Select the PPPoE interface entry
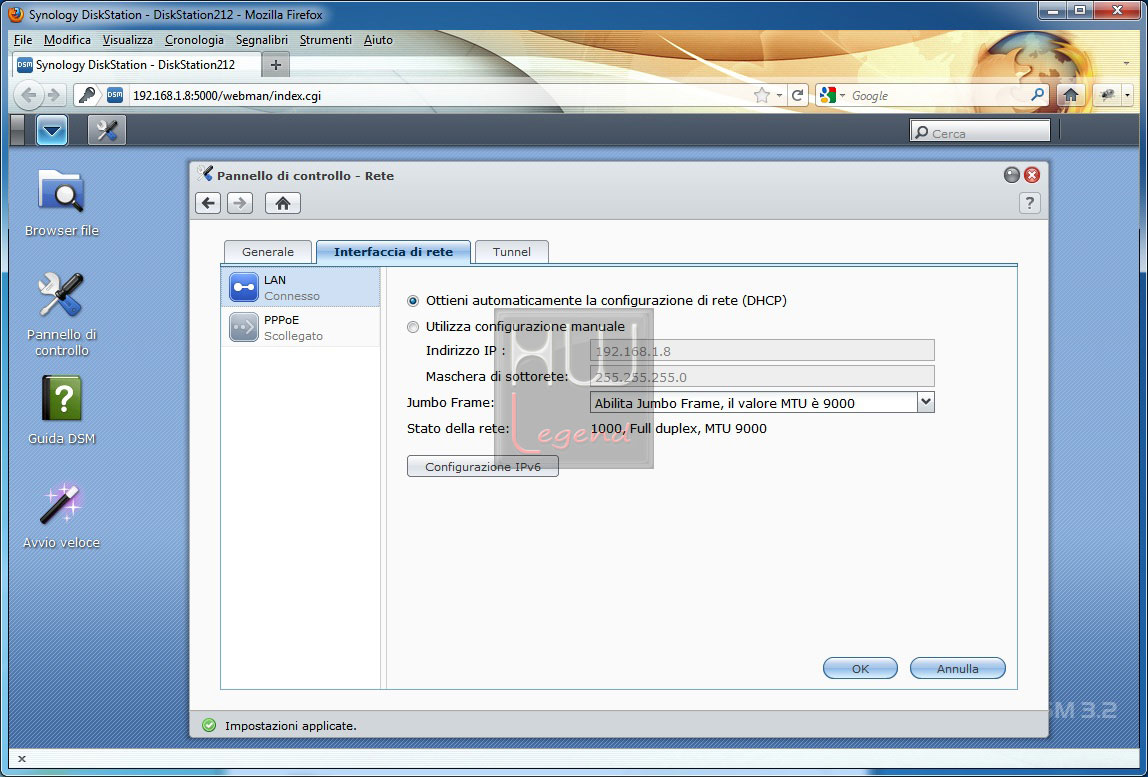Image resolution: width=1148 pixels, height=777 pixels. [x=300, y=327]
